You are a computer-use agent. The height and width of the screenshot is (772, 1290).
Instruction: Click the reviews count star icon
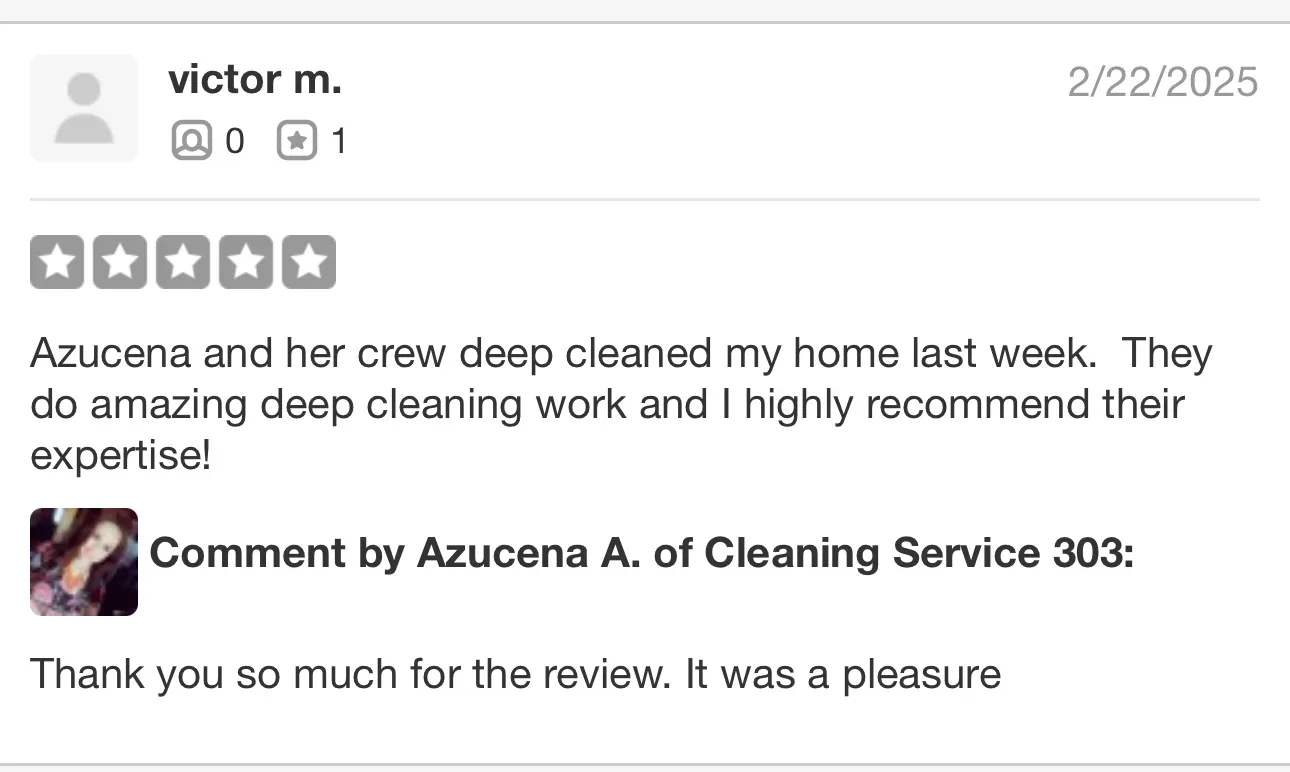point(296,141)
